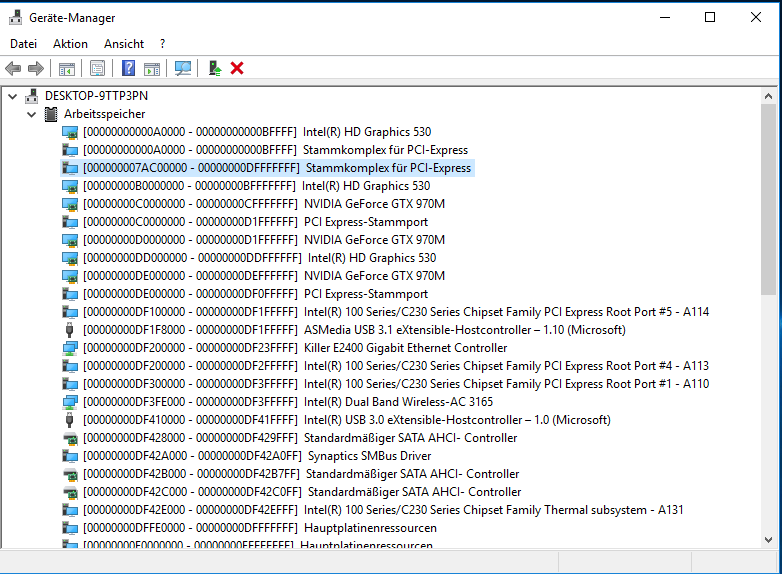This screenshot has height=574, width=782.
Task: Click the blue Help question mark icon
Action: [x=128, y=68]
